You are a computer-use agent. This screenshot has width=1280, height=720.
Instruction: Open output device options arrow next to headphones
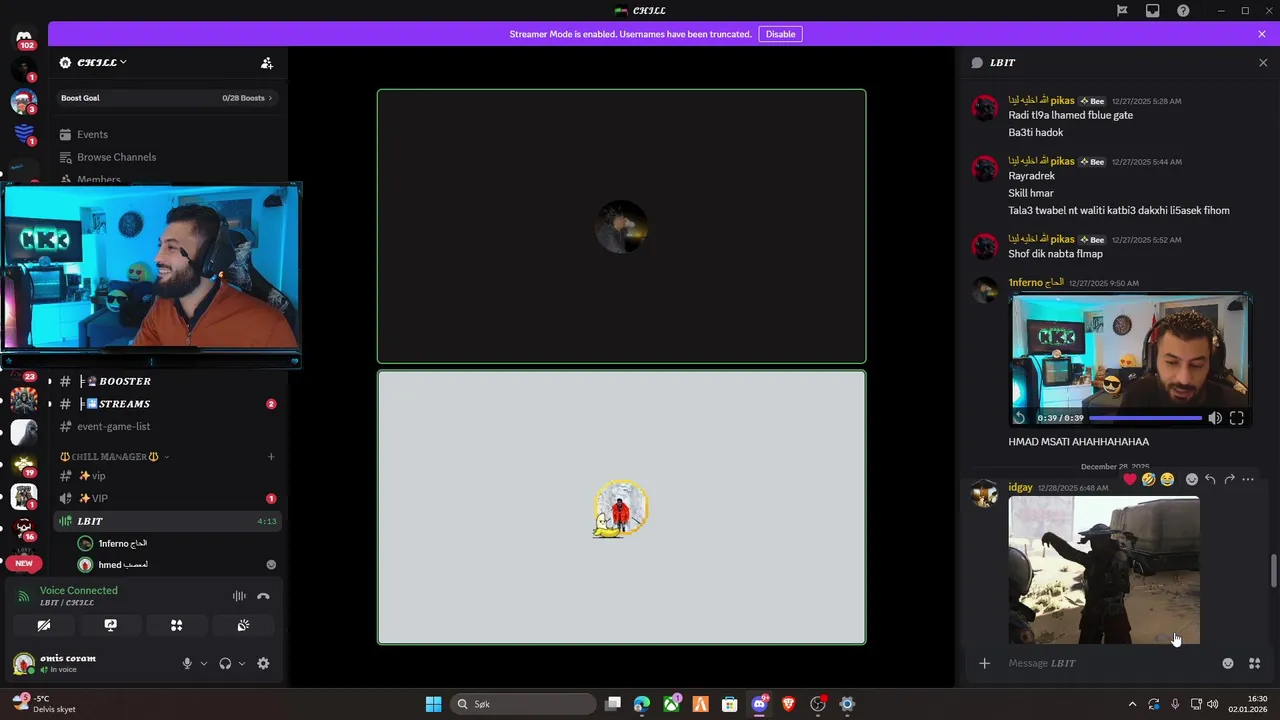click(x=242, y=663)
